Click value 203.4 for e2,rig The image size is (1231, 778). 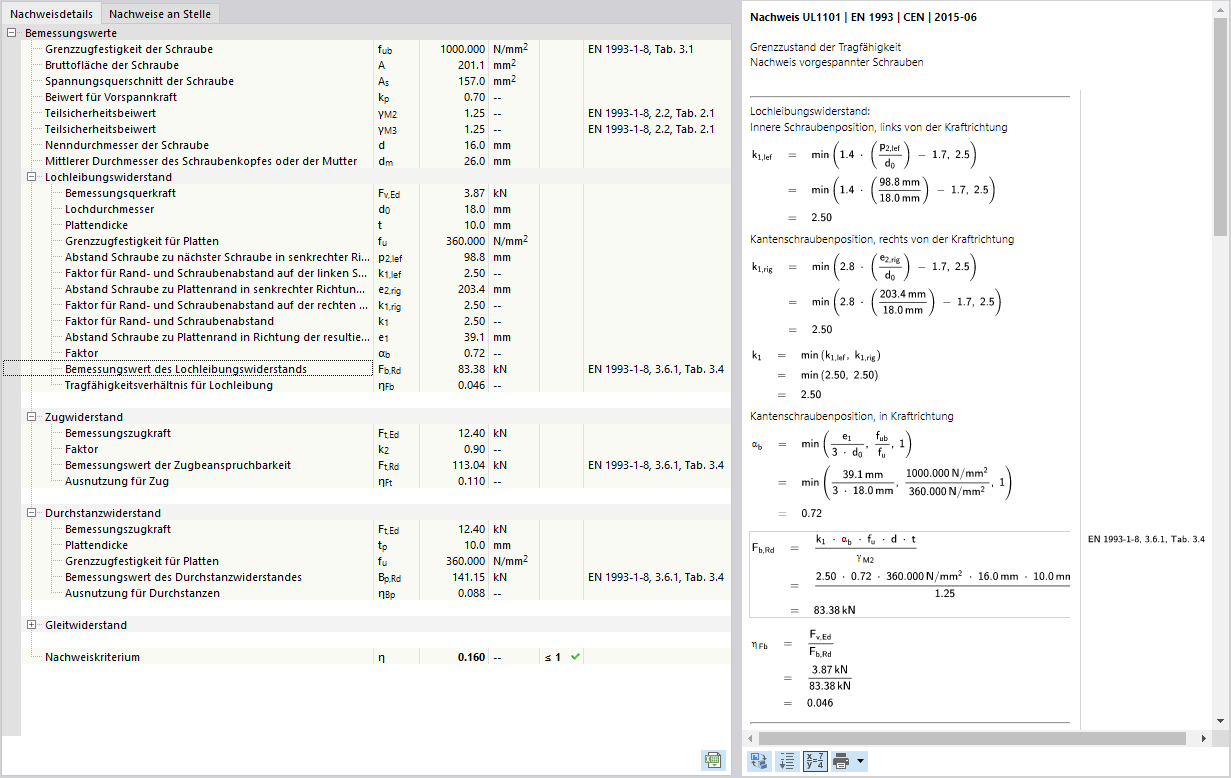472,289
